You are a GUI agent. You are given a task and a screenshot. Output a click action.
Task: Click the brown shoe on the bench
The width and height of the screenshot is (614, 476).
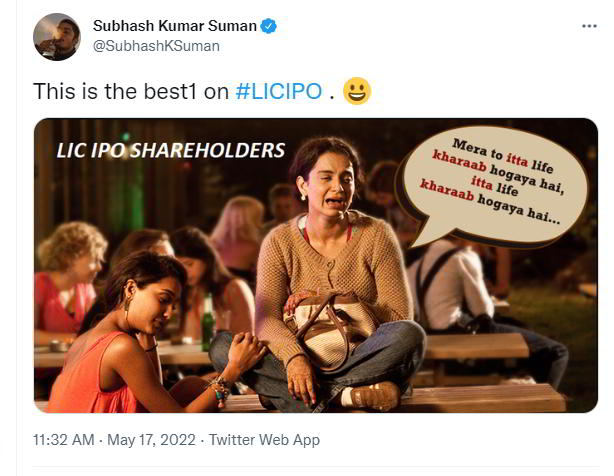click(x=372, y=396)
